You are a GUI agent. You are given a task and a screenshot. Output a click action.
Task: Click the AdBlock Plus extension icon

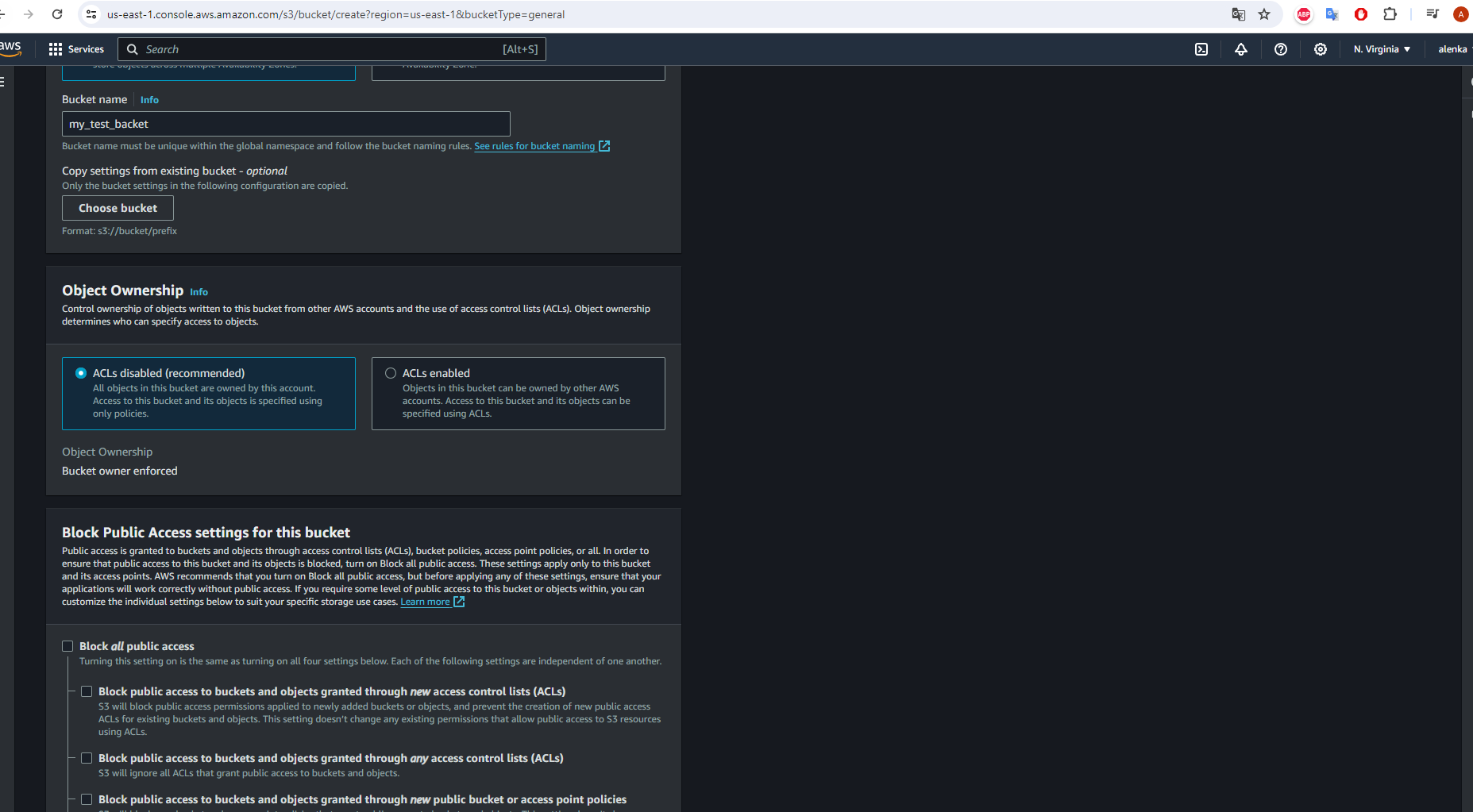(x=1304, y=14)
